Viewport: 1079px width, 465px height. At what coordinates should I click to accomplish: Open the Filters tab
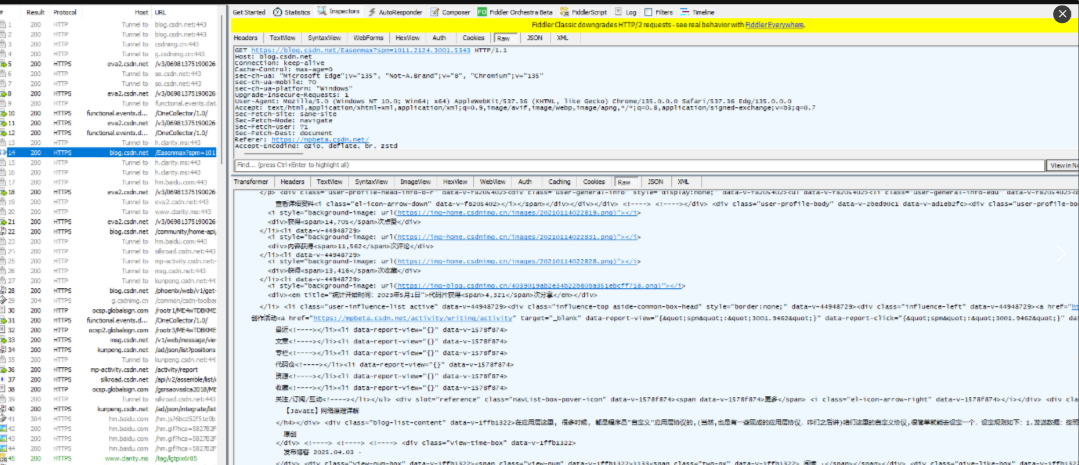[659, 12]
